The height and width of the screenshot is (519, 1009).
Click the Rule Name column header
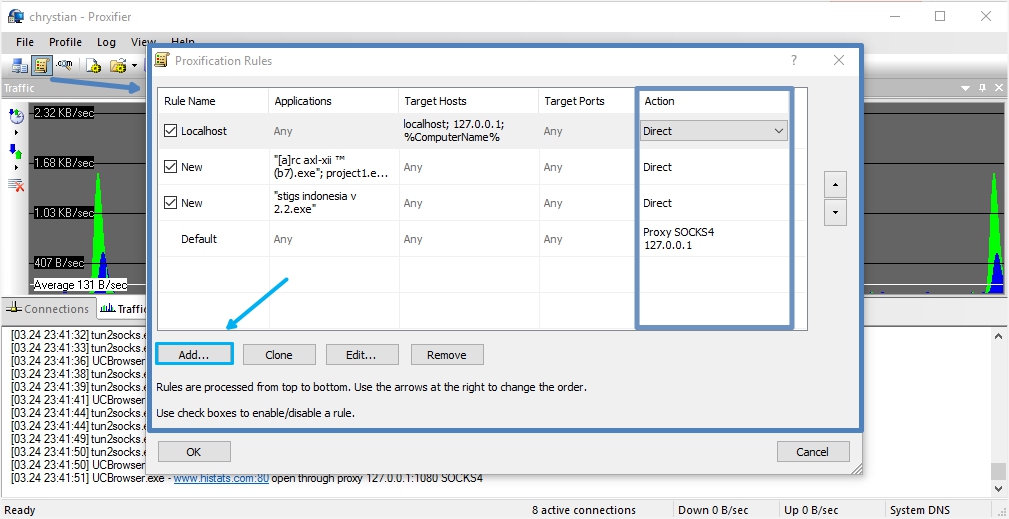coord(214,101)
